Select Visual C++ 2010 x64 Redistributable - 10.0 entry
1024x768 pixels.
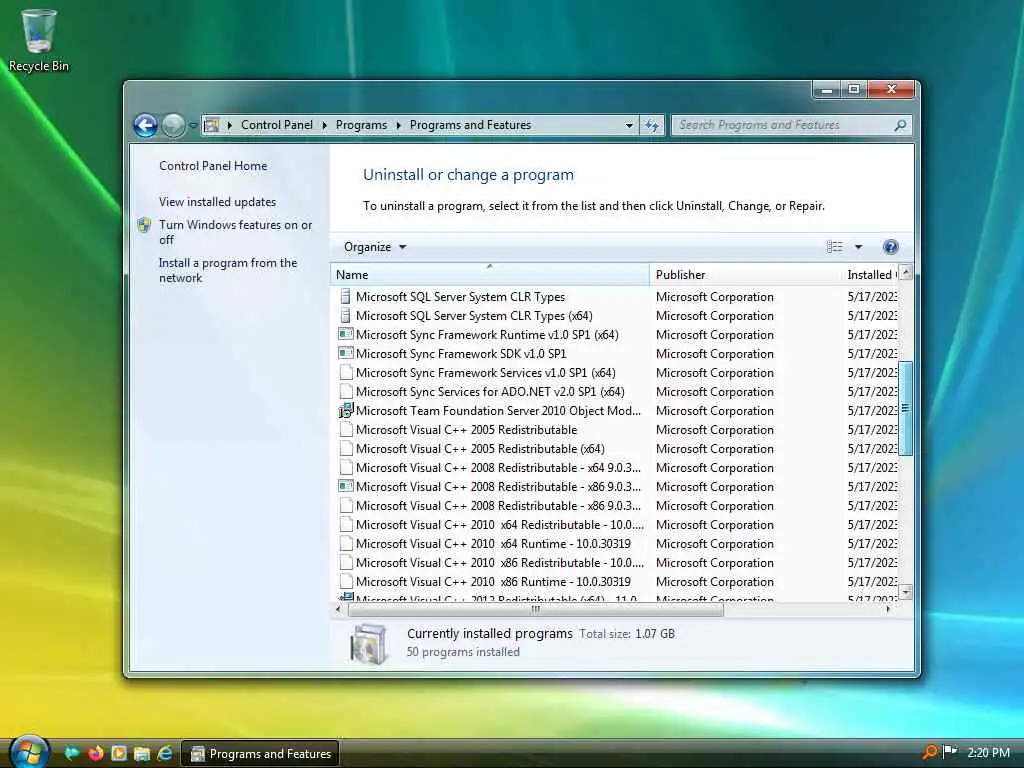click(x=615, y=524)
